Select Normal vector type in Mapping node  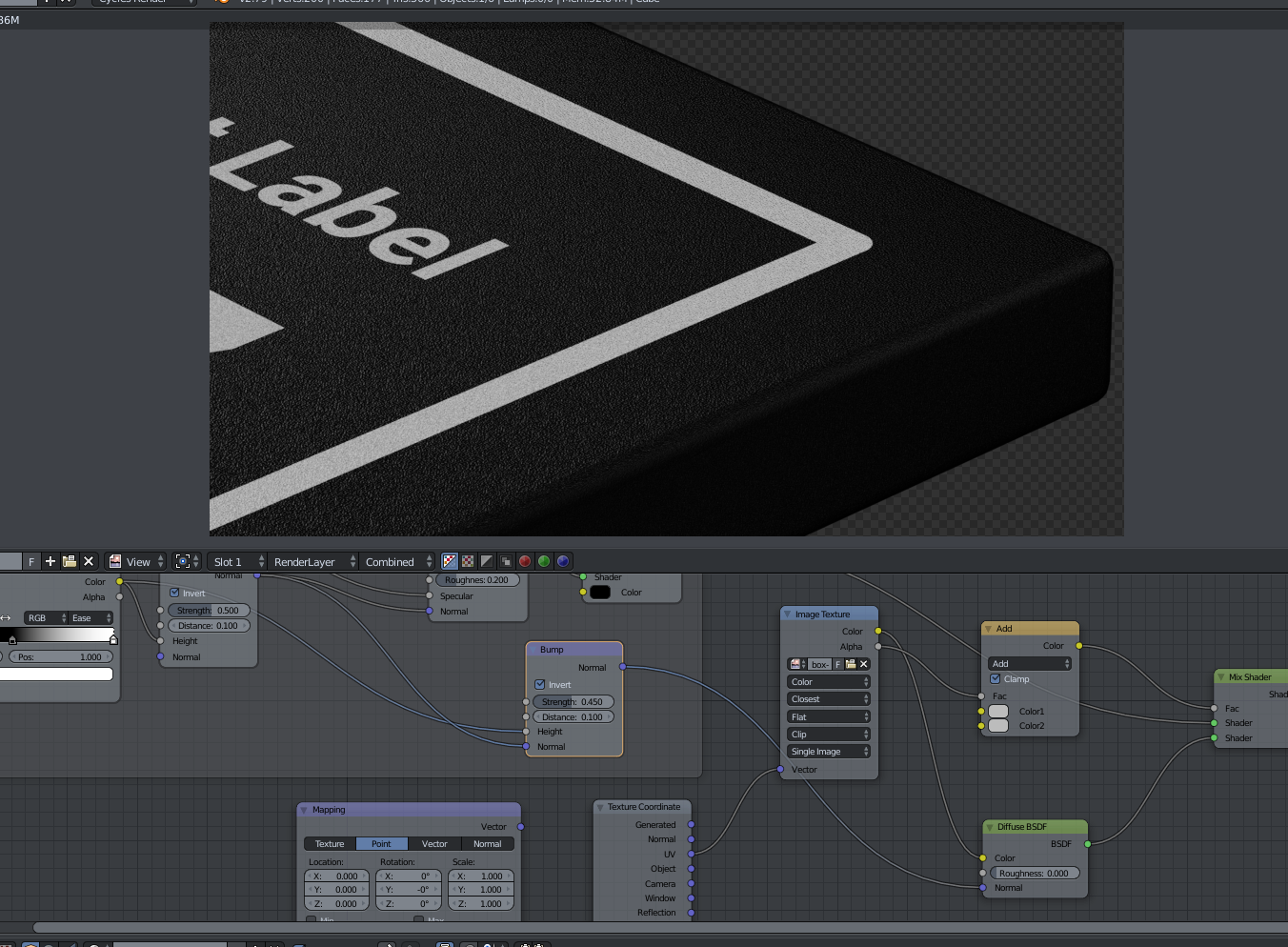488,844
